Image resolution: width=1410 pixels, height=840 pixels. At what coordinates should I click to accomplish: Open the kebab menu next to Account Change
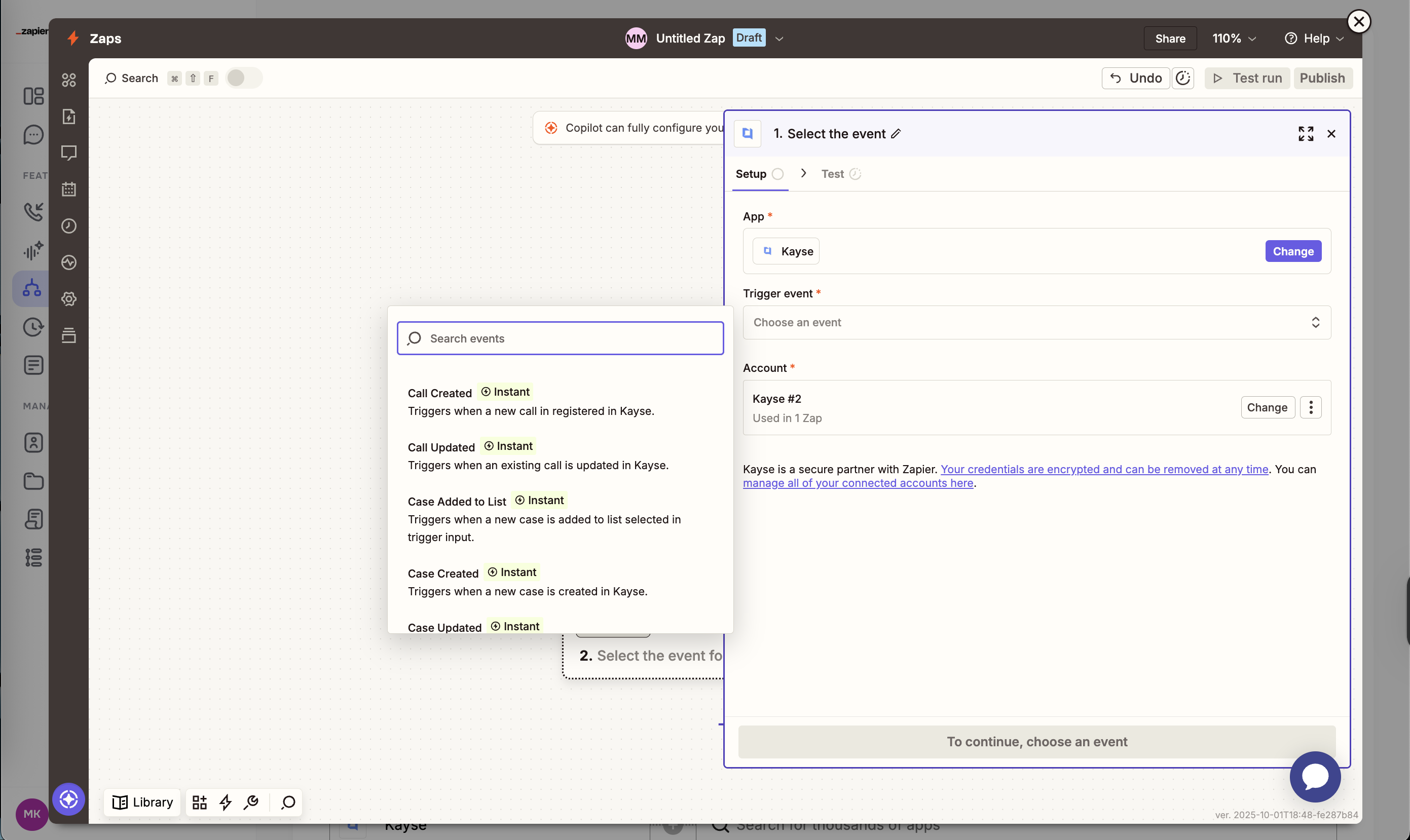pyautogui.click(x=1311, y=407)
